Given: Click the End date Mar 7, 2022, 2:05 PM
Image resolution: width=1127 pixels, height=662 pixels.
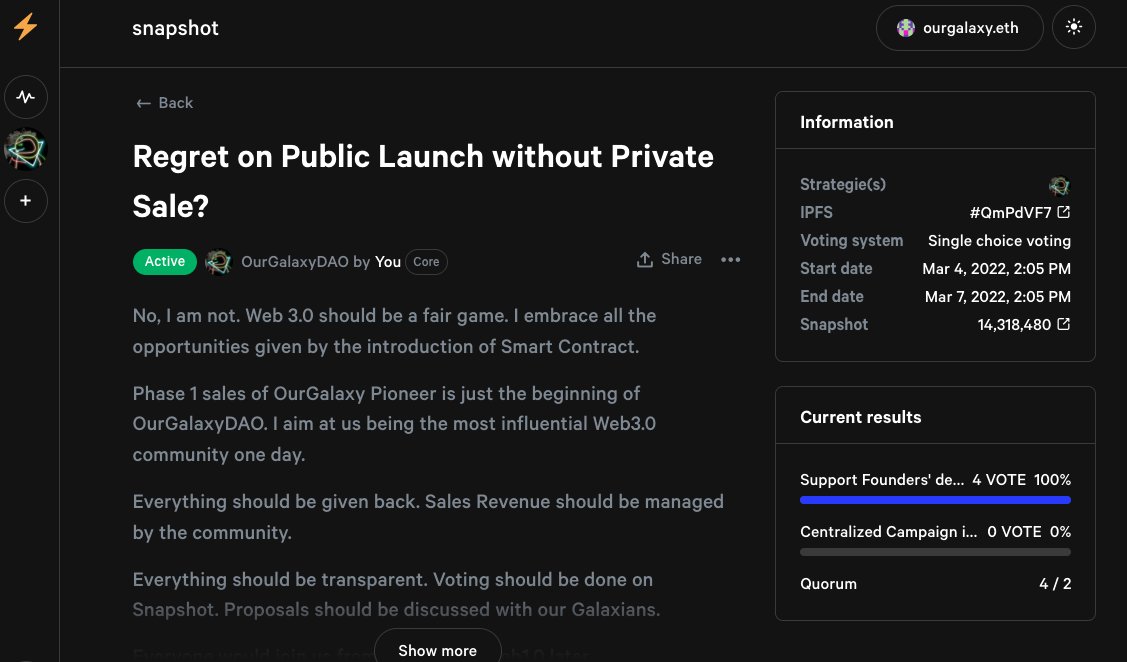Looking at the screenshot, I should click(x=998, y=297).
